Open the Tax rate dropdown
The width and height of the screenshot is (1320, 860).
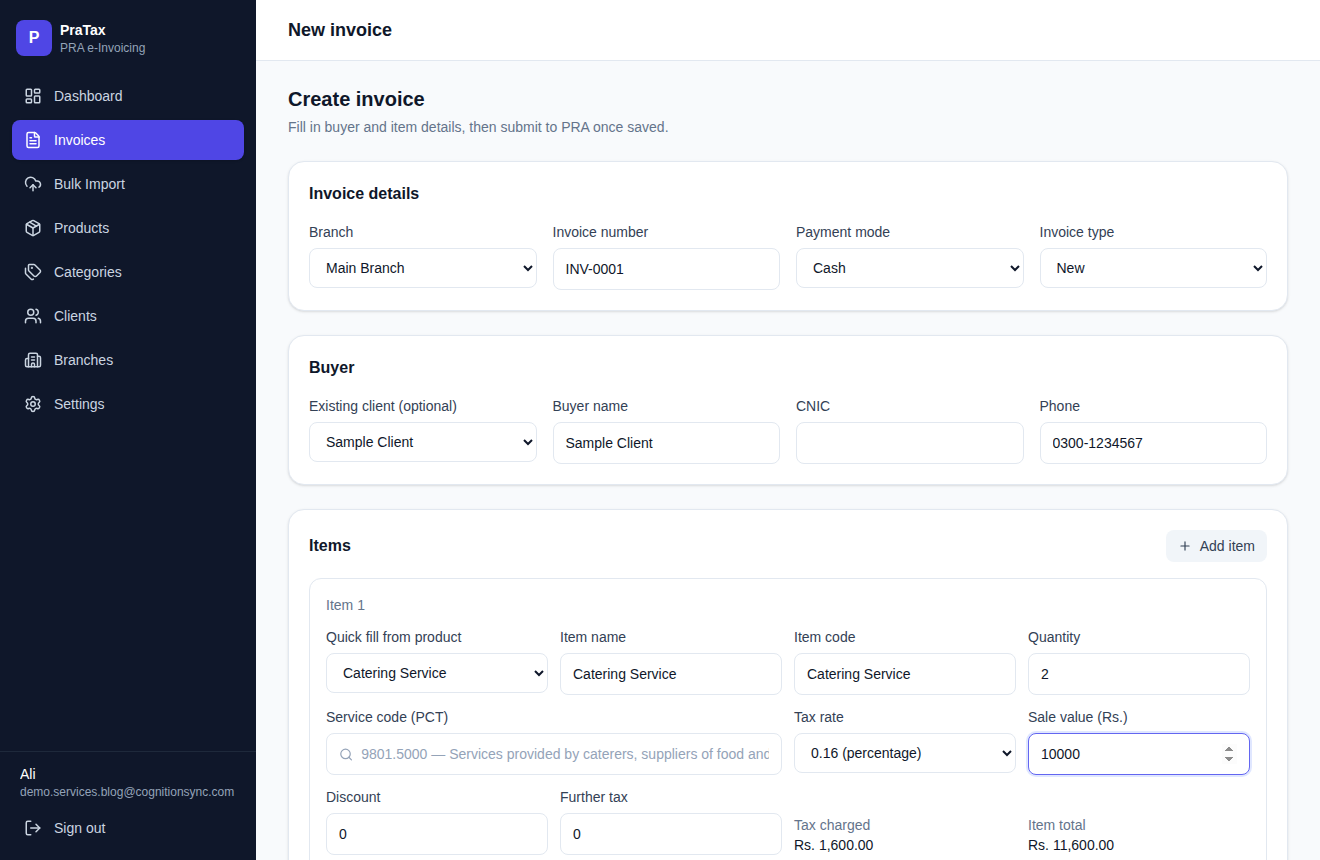pyautogui.click(x=905, y=753)
